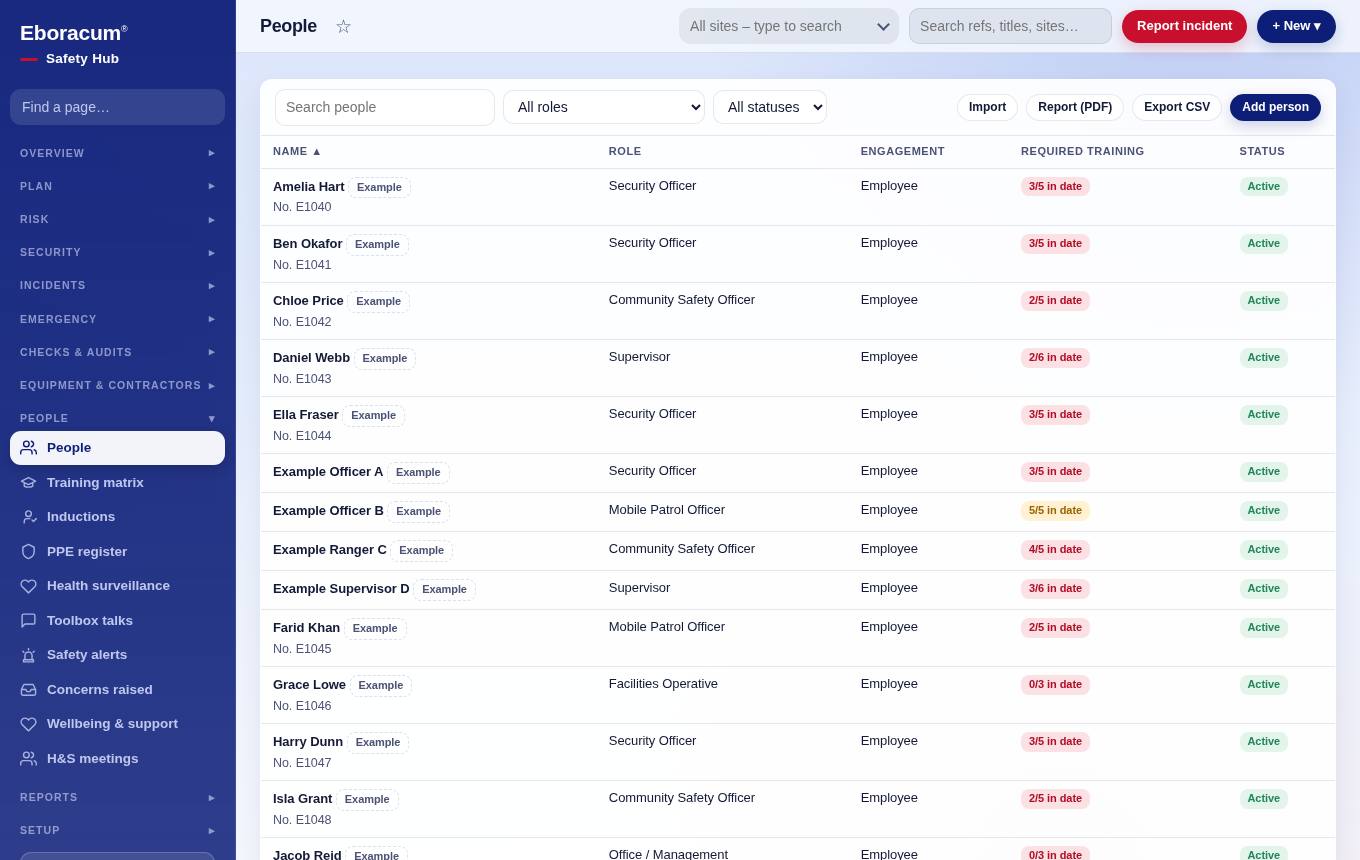
Task: Sort the table by the Name column header
Action: click(297, 151)
